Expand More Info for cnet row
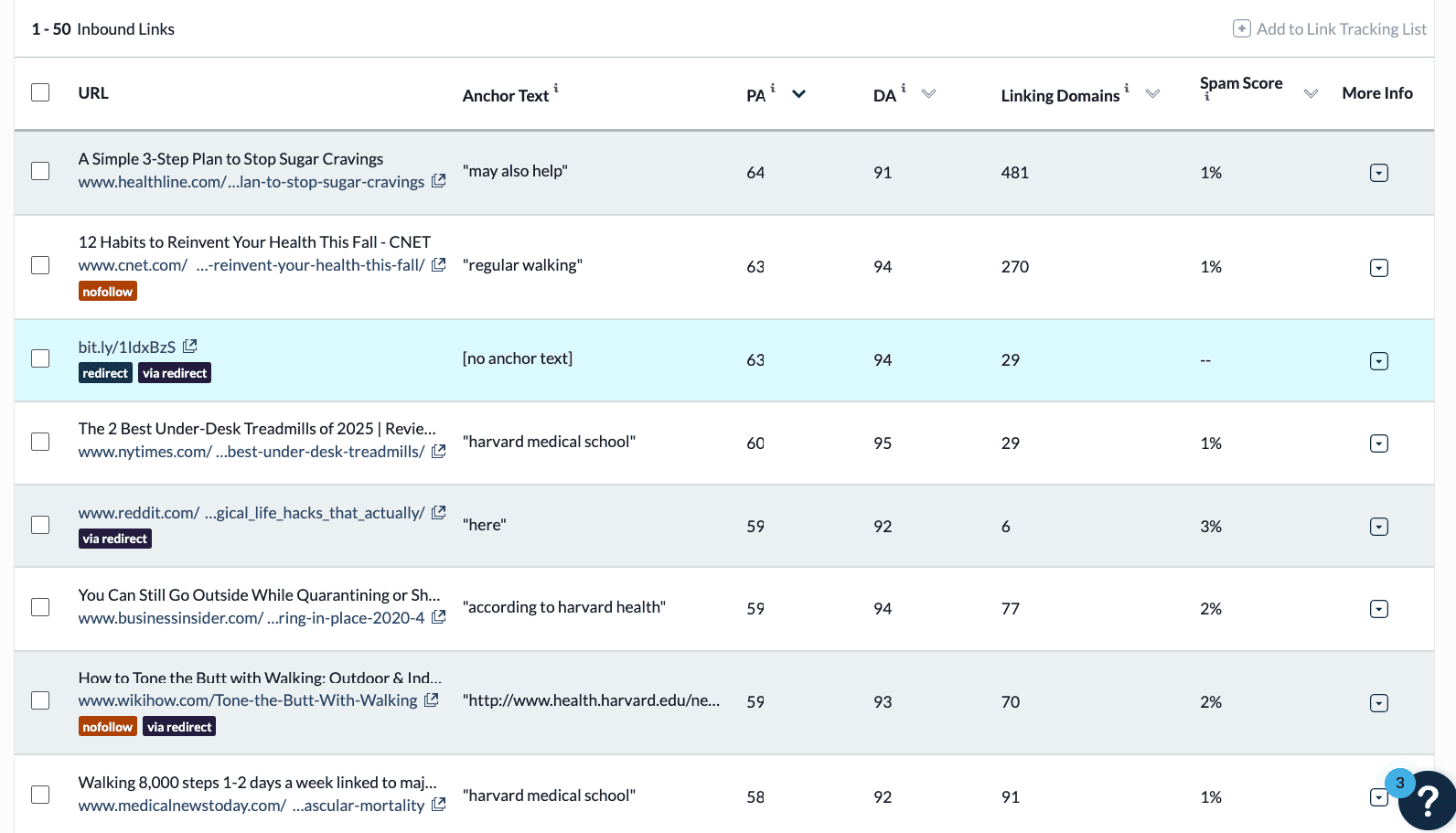1456x833 pixels. (1379, 268)
